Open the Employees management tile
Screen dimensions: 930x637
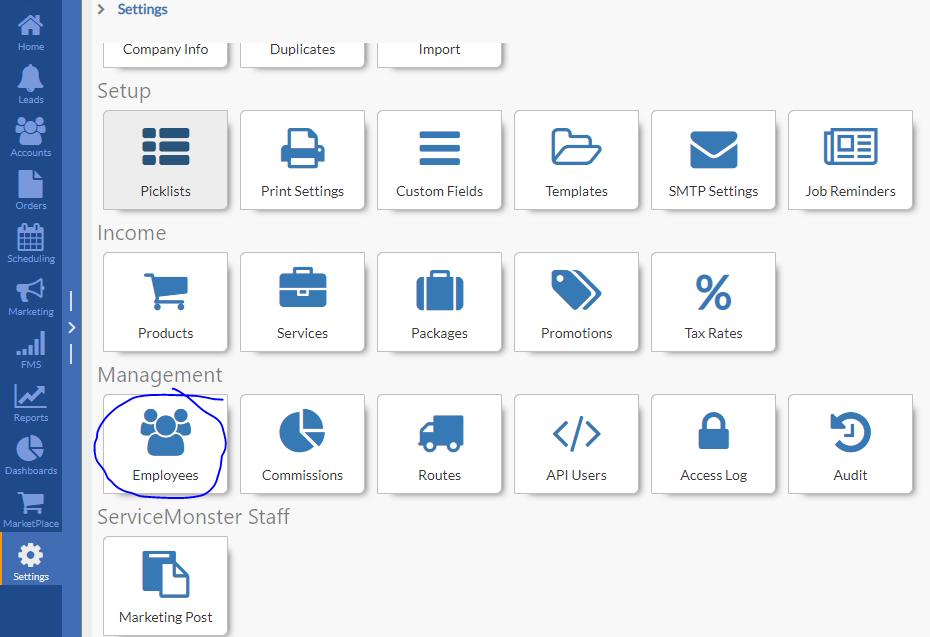pos(165,443)
